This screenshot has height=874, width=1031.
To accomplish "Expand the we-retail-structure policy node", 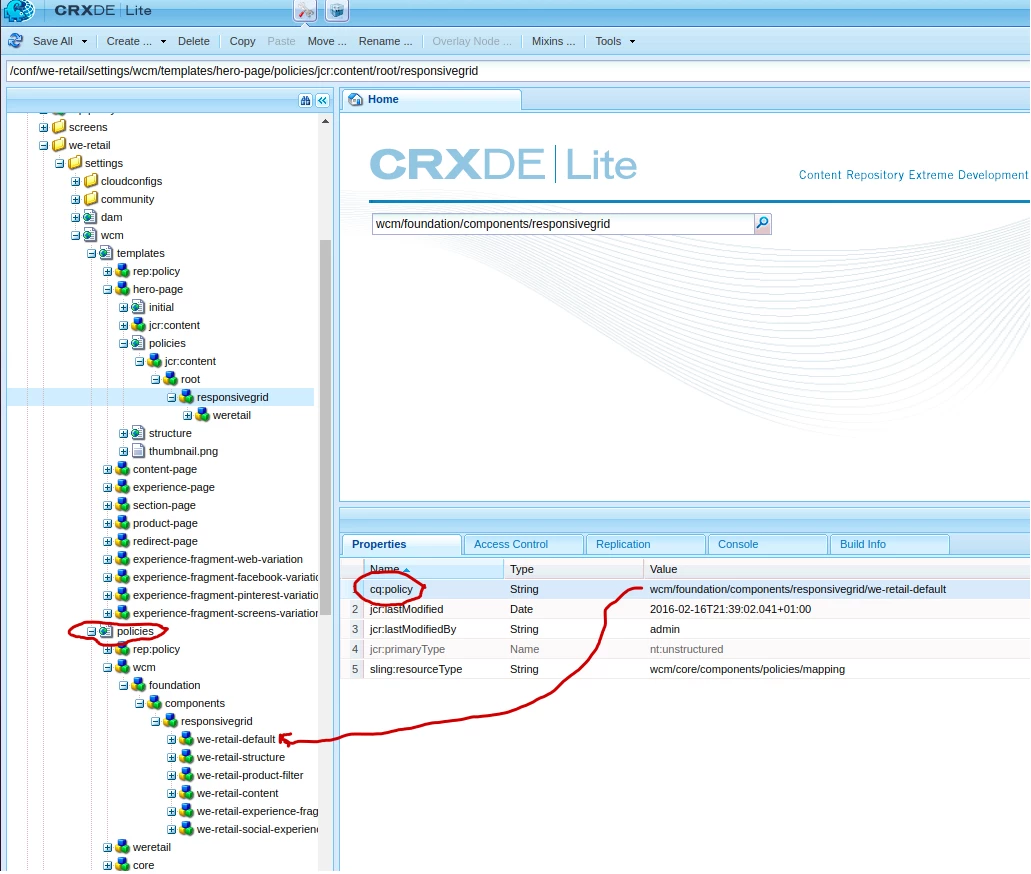I will (172, 758).
